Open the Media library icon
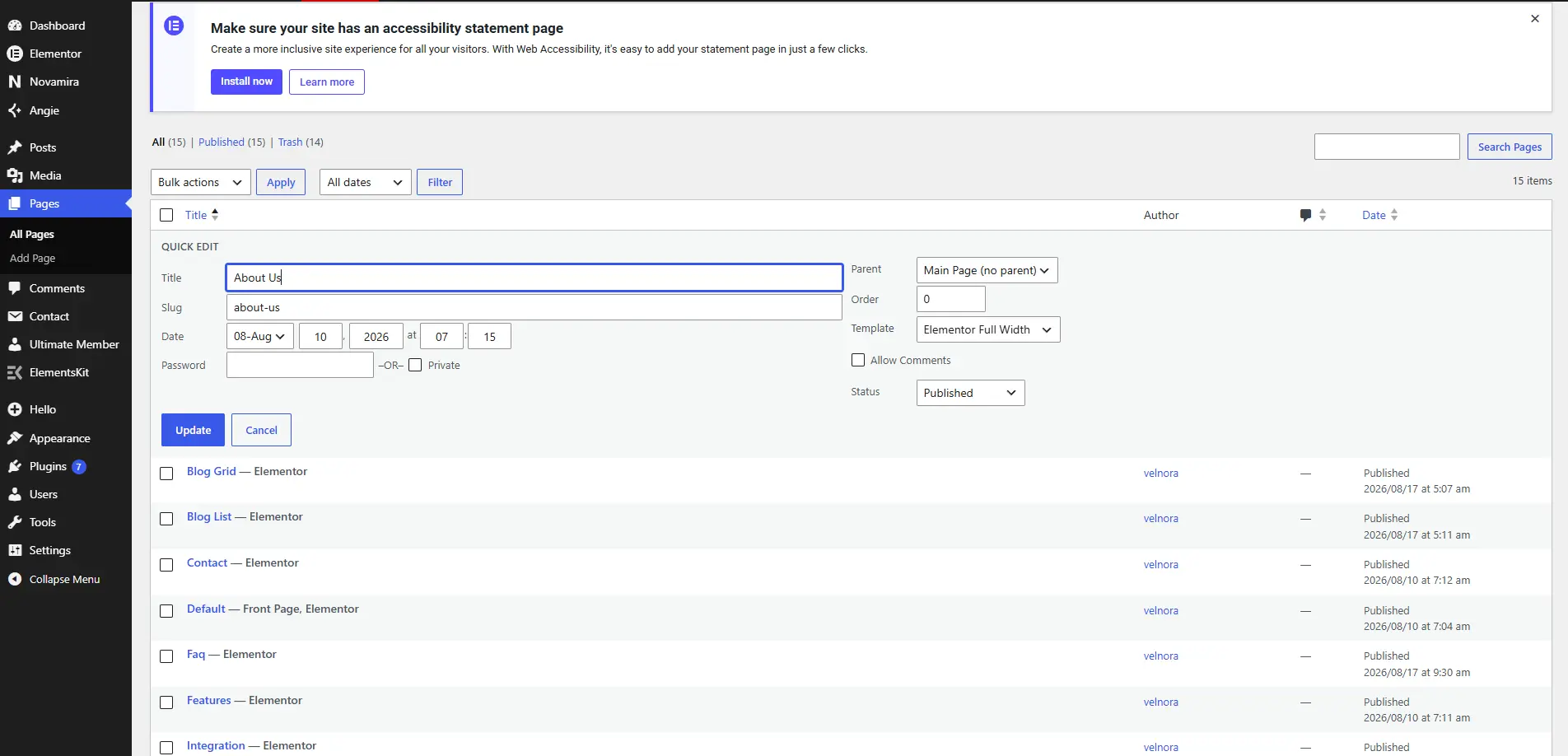 (15, 175)
